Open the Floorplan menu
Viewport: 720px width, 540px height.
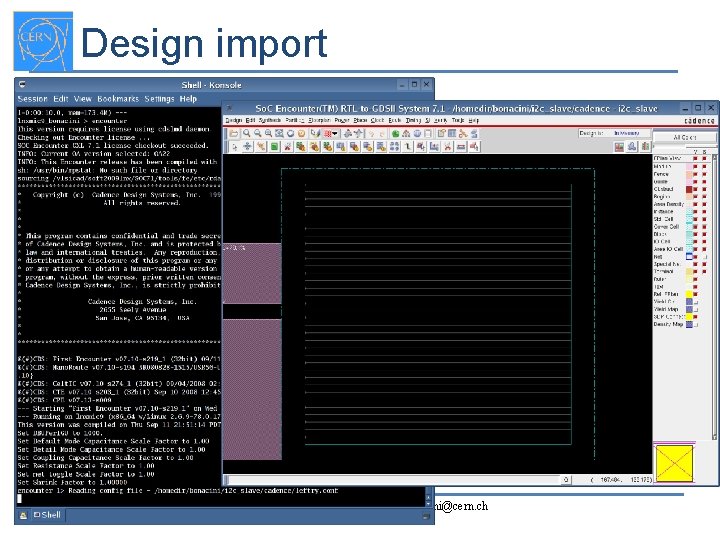[319, 120]
